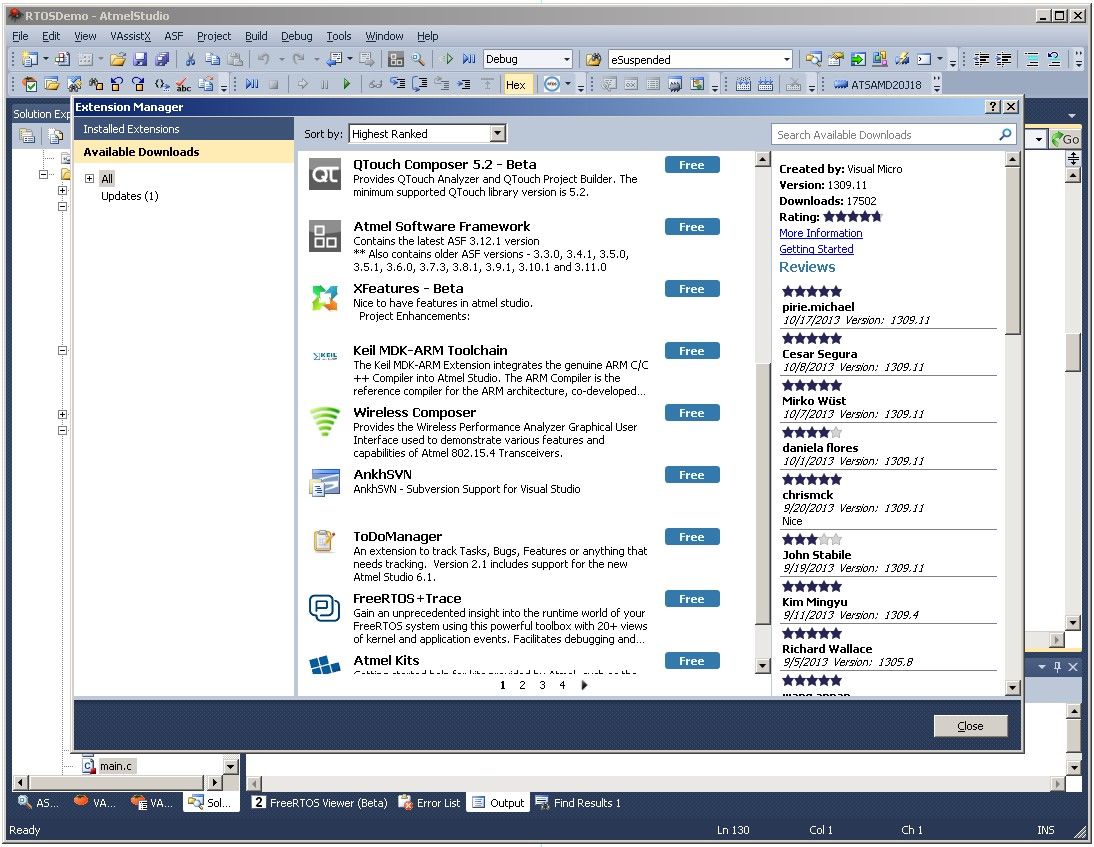Open the Debug menu
Image resolution: width=1094 pixels, height=847 pixels.
[x=297, y=36]
